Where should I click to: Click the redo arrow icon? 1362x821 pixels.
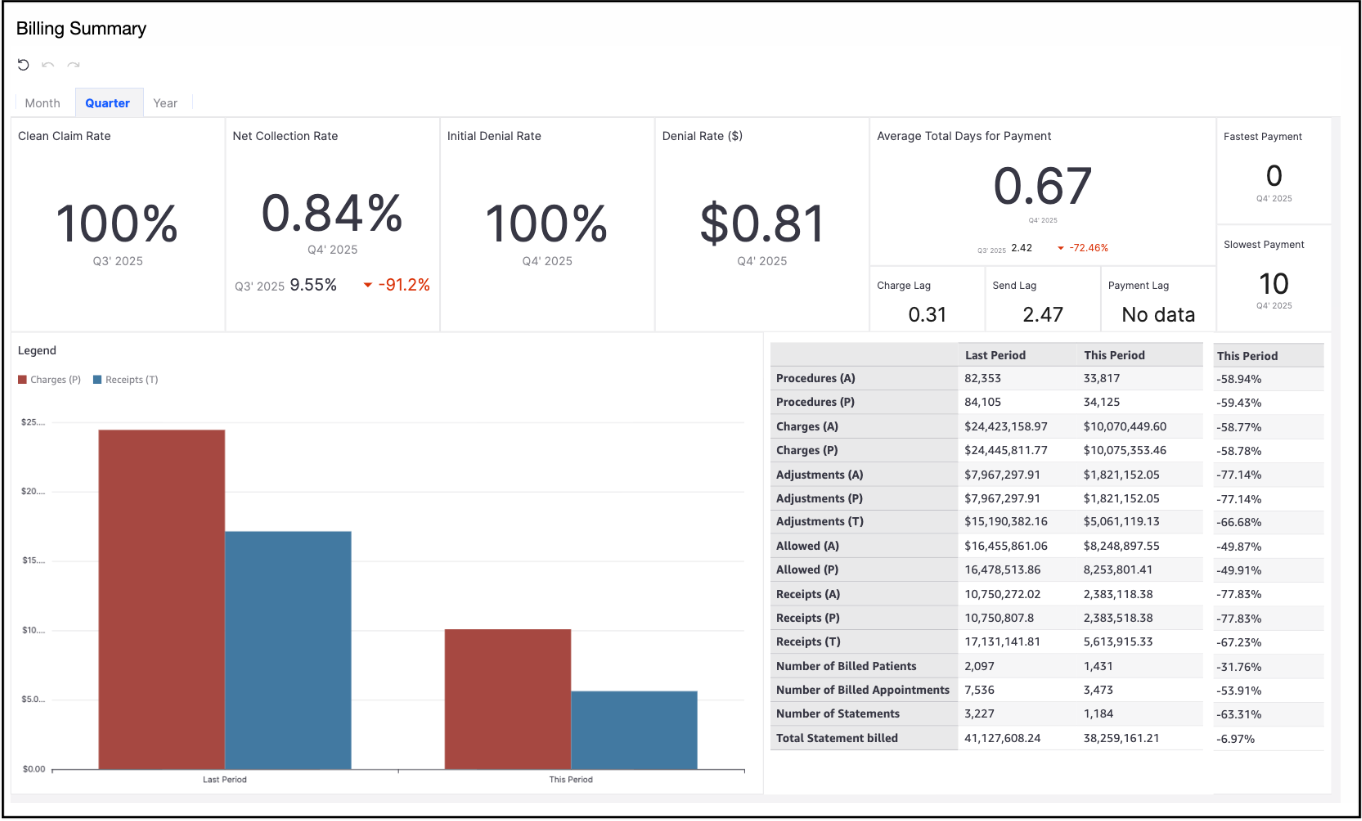point(73,65)
